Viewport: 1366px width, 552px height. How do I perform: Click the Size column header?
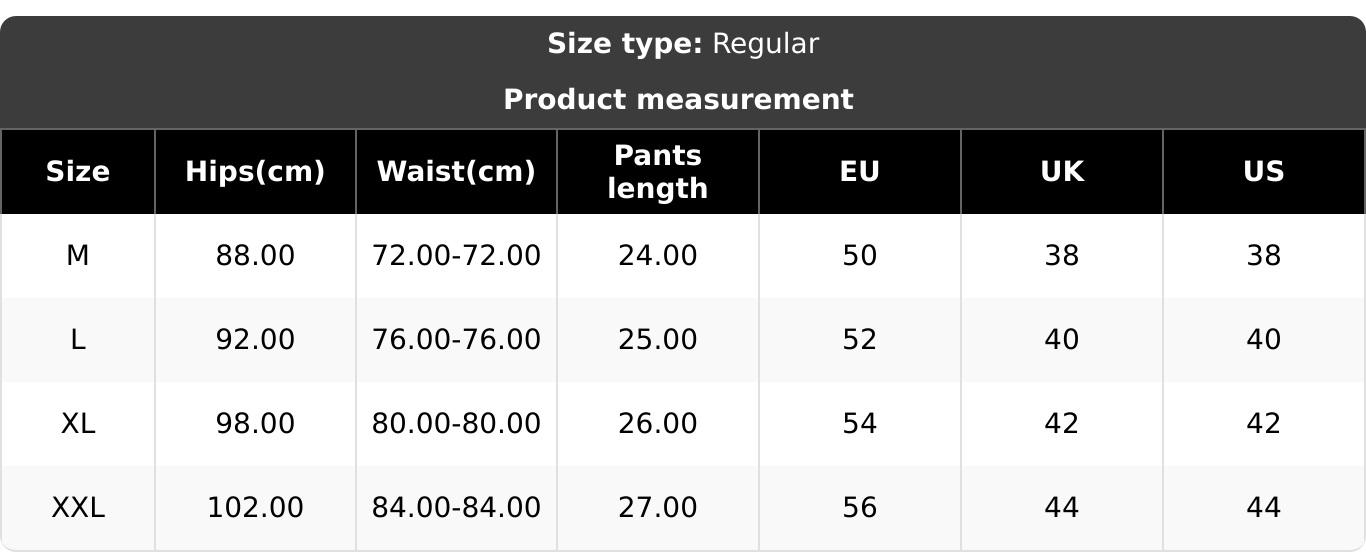pos(78,172)
